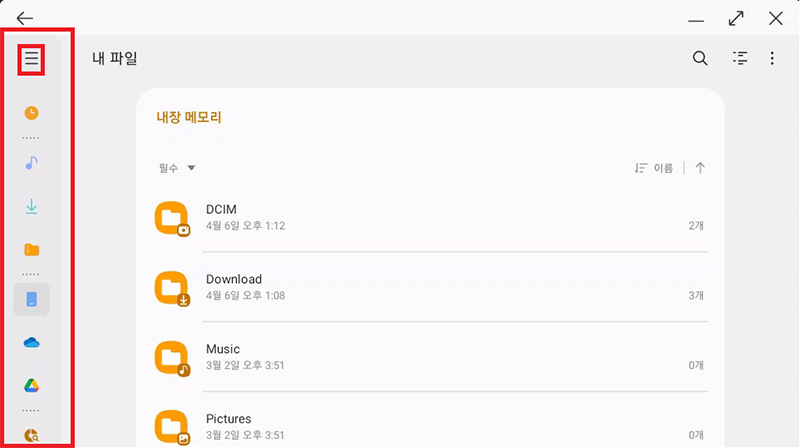The image size is (800, 448).
Task: Open the hamburger navigation menu
Action: (x=32, y=60)
